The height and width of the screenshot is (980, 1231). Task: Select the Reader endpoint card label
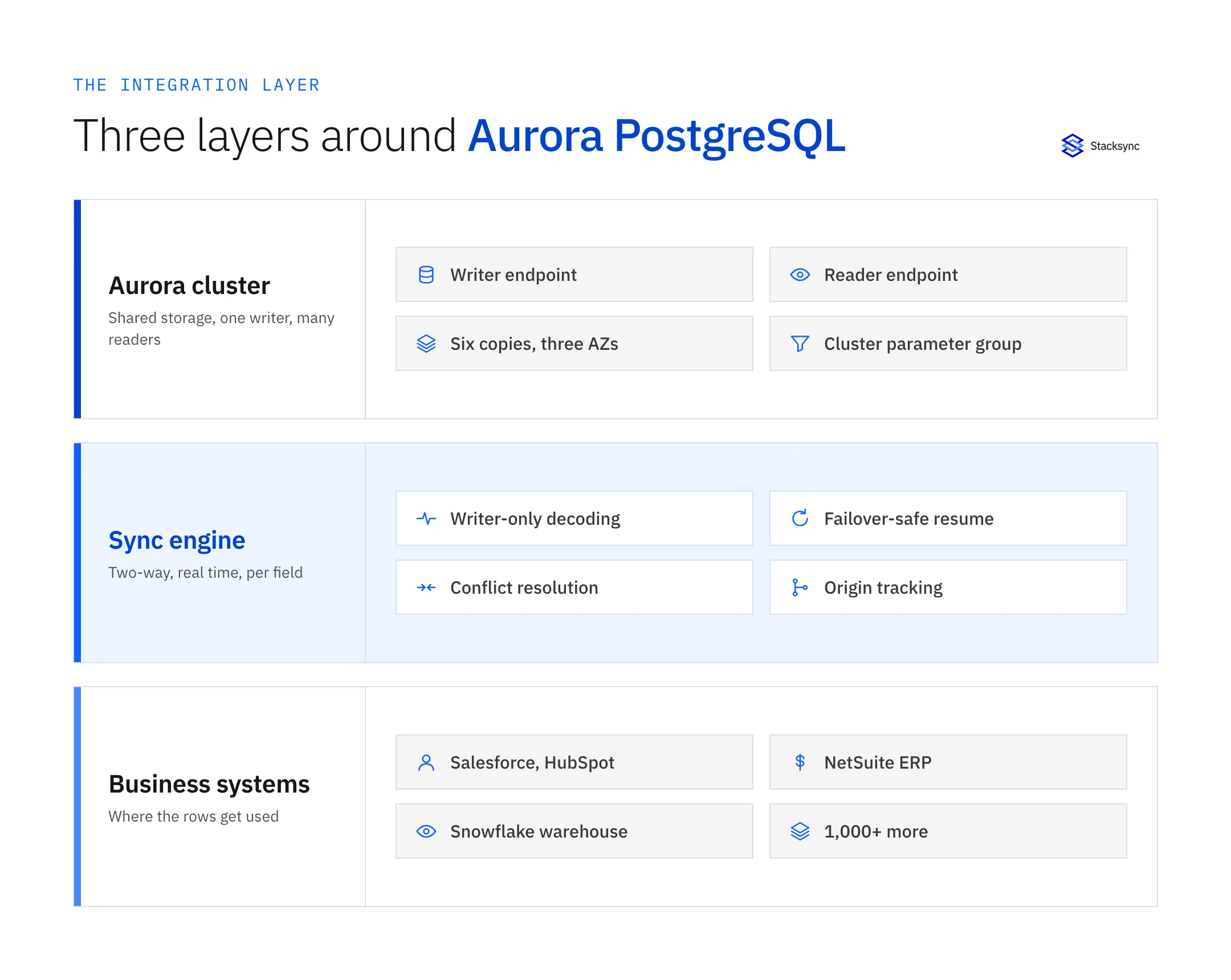pos(891,275)
